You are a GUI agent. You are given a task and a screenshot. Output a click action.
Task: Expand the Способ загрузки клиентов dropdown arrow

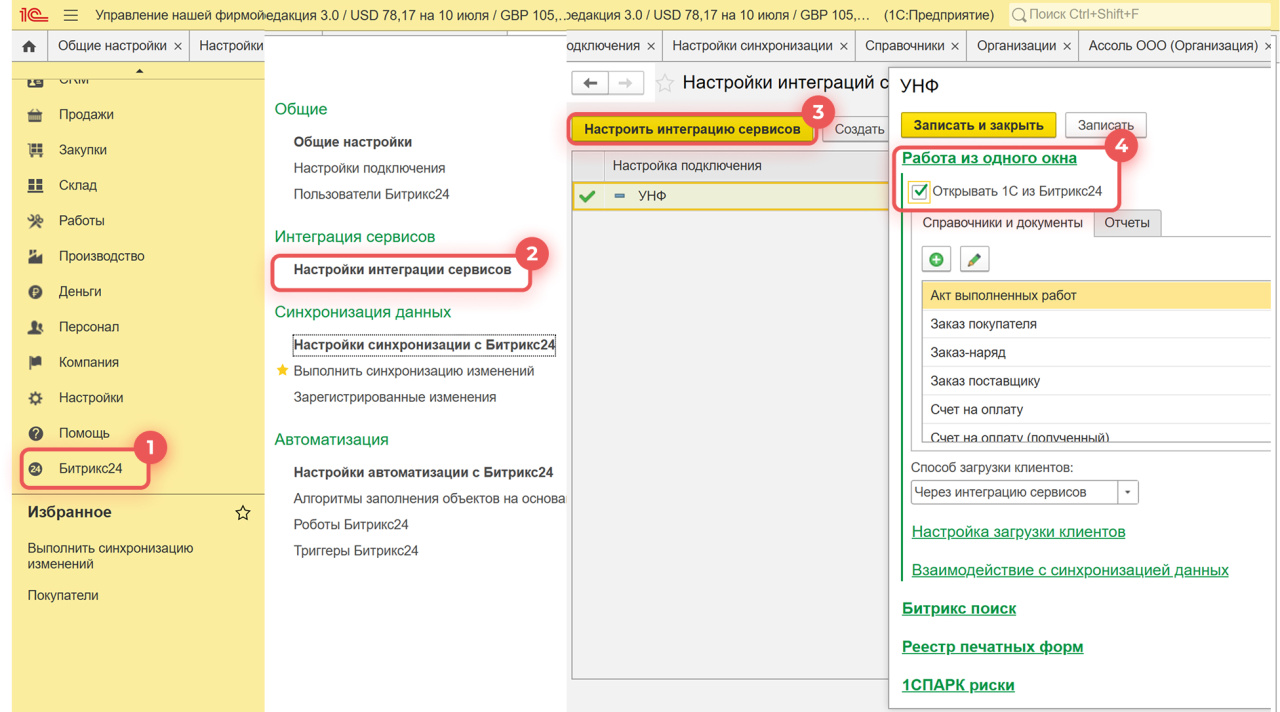click(1128, 492)
